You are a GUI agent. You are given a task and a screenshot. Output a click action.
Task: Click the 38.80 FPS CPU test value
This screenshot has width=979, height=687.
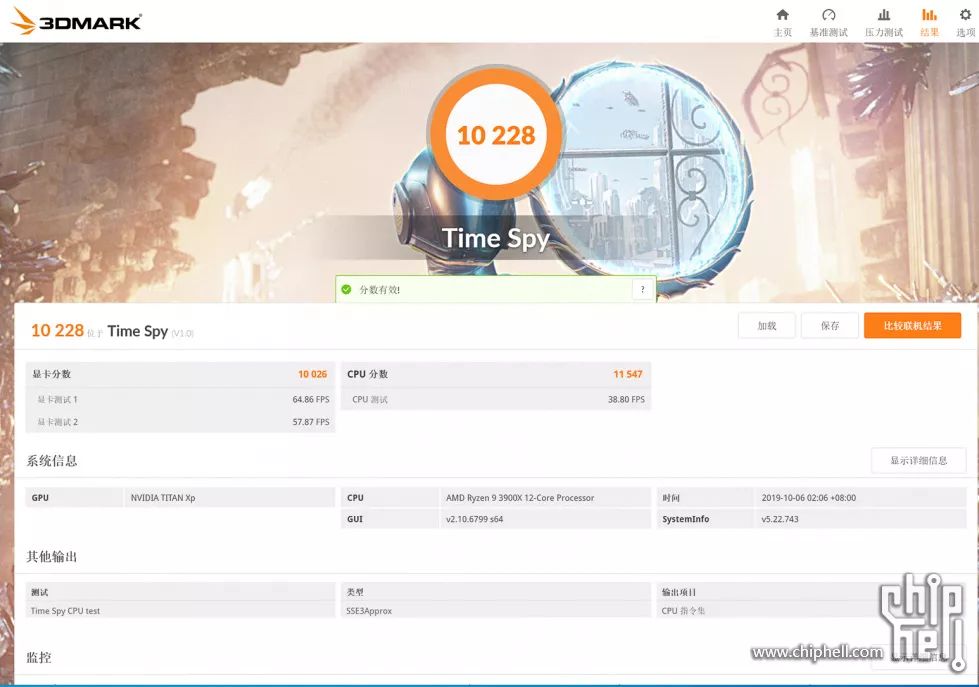click(x=626, y=399)
